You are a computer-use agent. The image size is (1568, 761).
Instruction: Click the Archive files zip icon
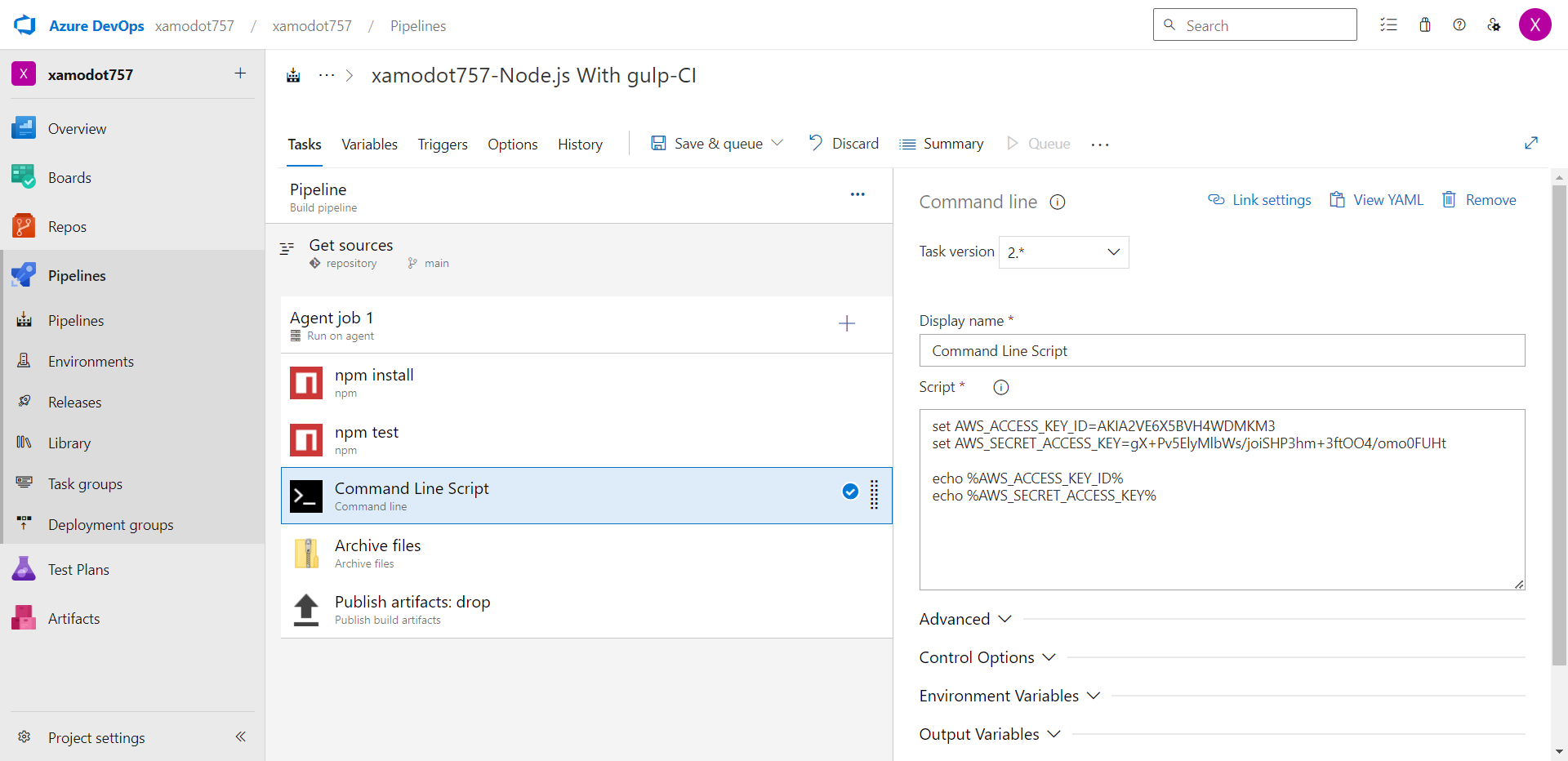[306, 554]
